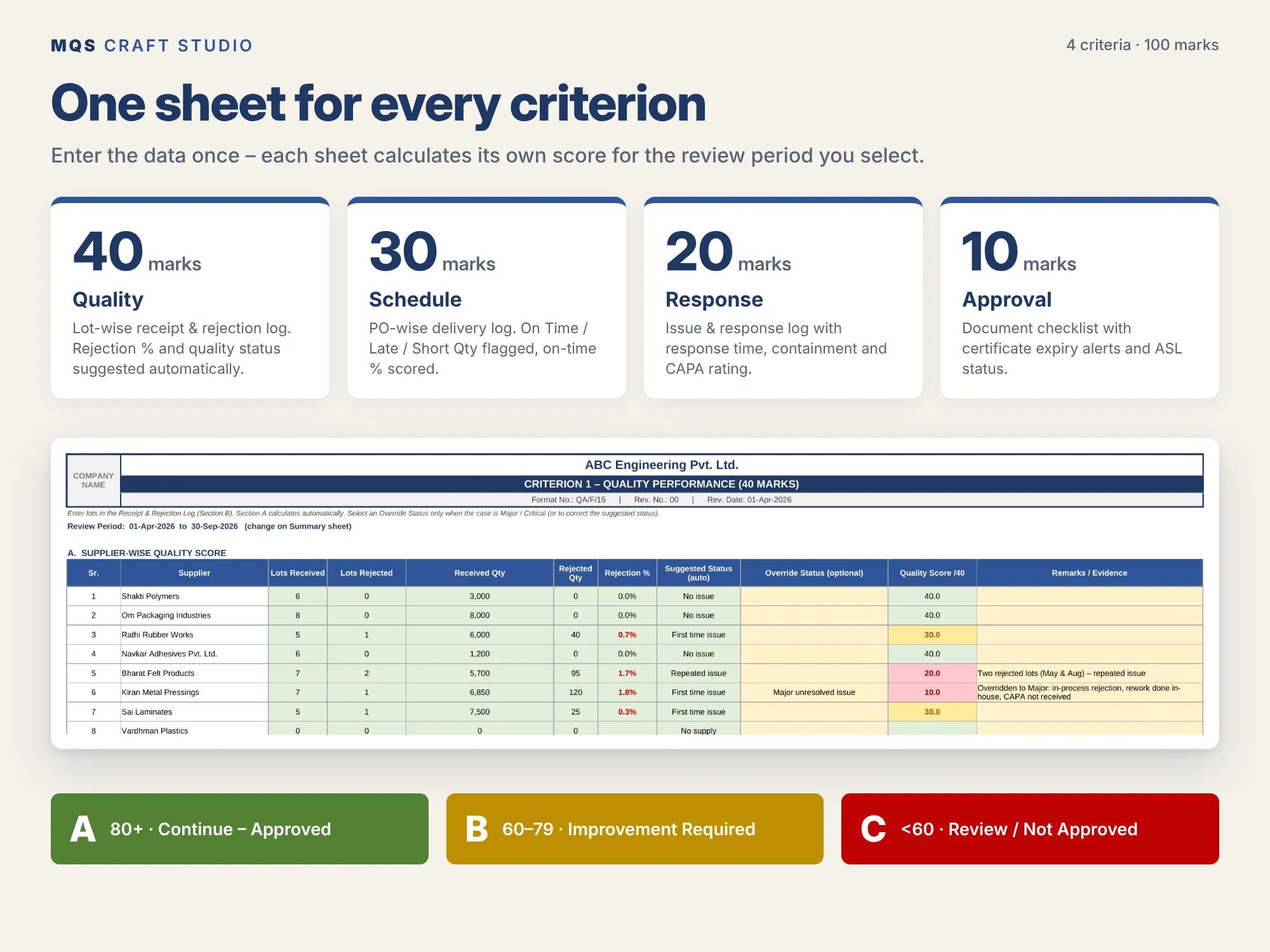The width and height of the screenshot is (1270, 952).
Task: Click the Kiran Metal Pressings supplier cell
Action: [194, 692]
